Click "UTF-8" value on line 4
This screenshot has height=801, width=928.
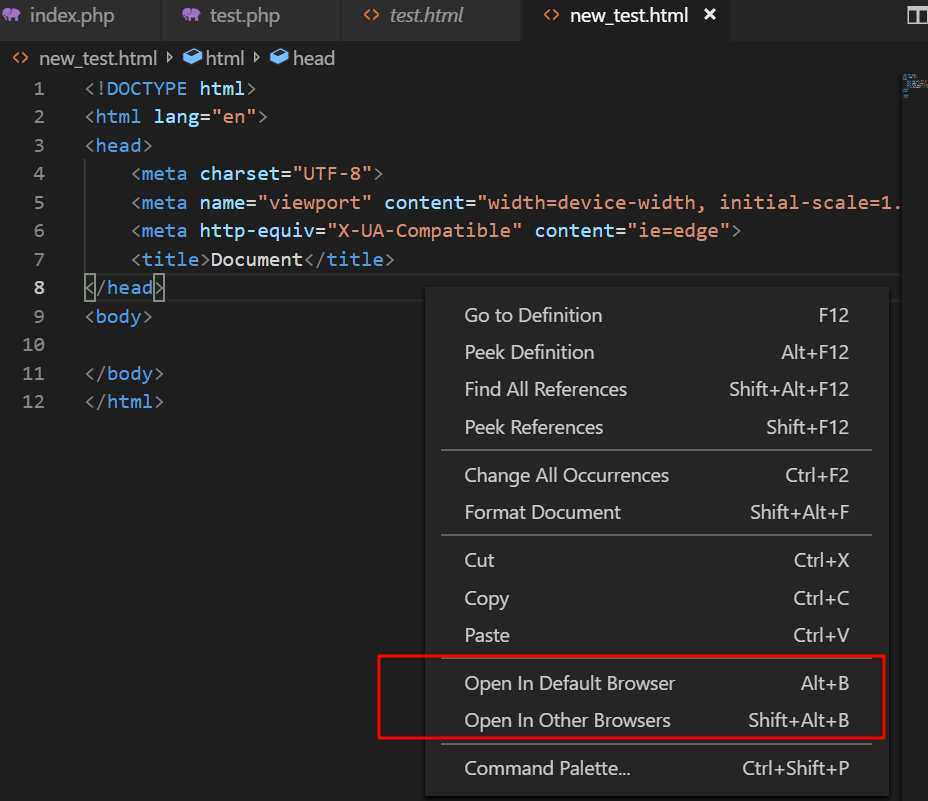(x=332, y=174)
